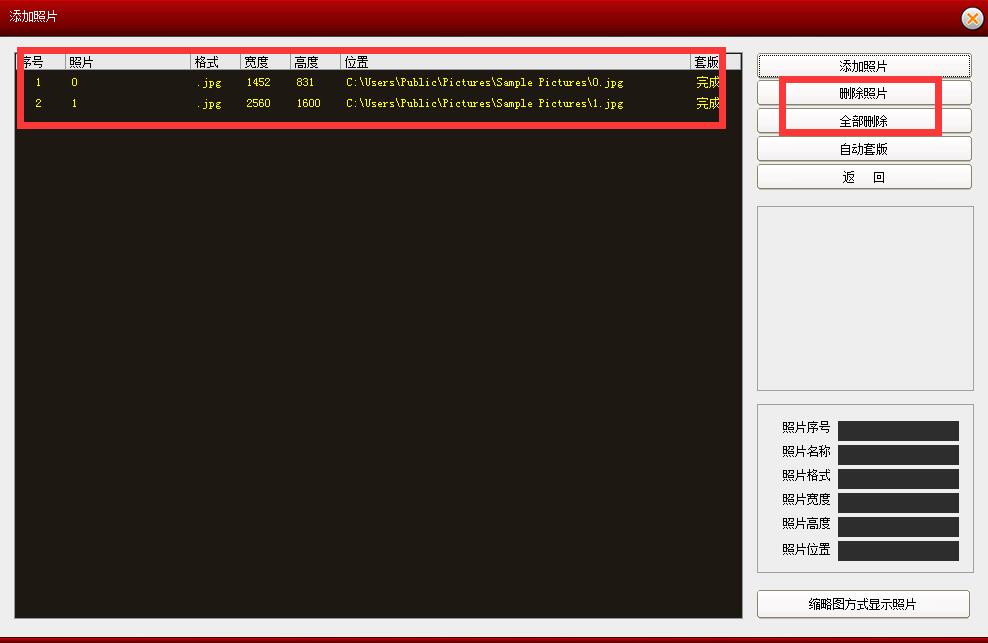
Task: Switch to thumbnail view with 缩略图方式显示照片
Action: coord(862,604)
